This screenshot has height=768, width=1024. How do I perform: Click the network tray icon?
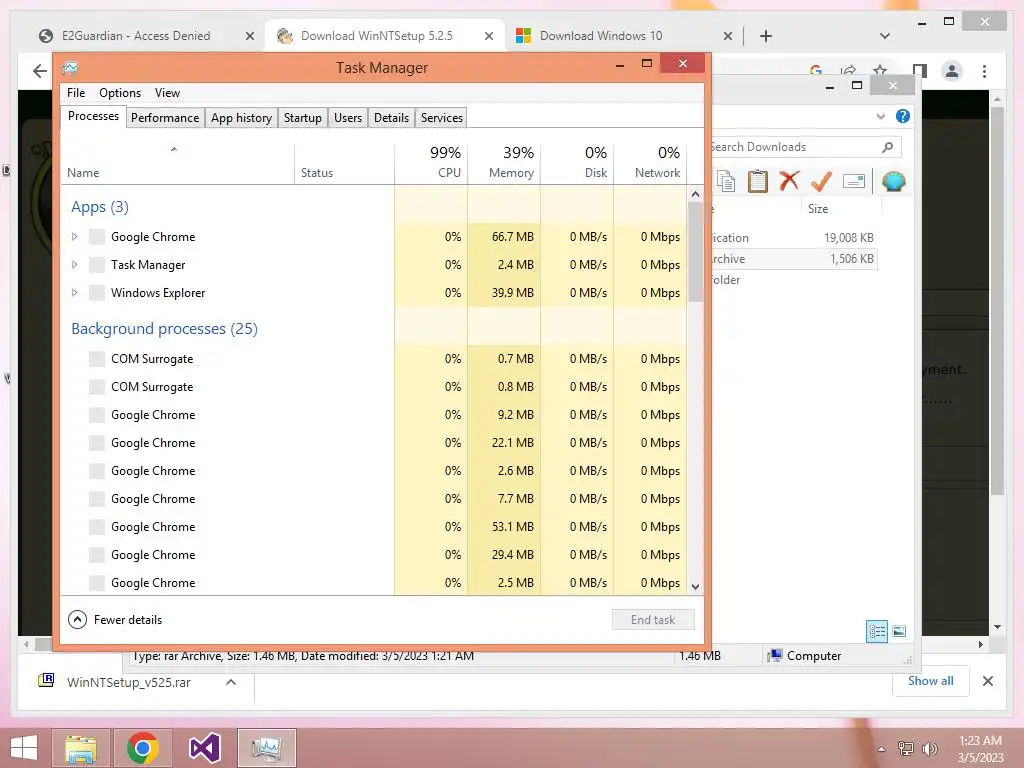(x=906, y=749)
